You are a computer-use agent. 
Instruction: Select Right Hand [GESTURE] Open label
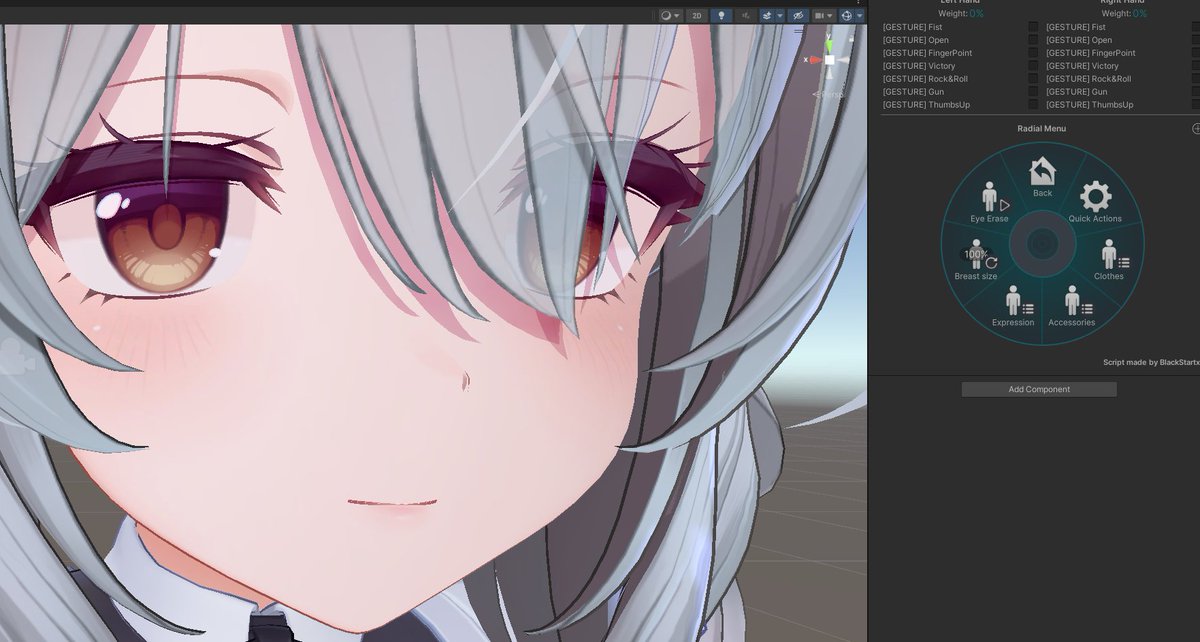1079,40
